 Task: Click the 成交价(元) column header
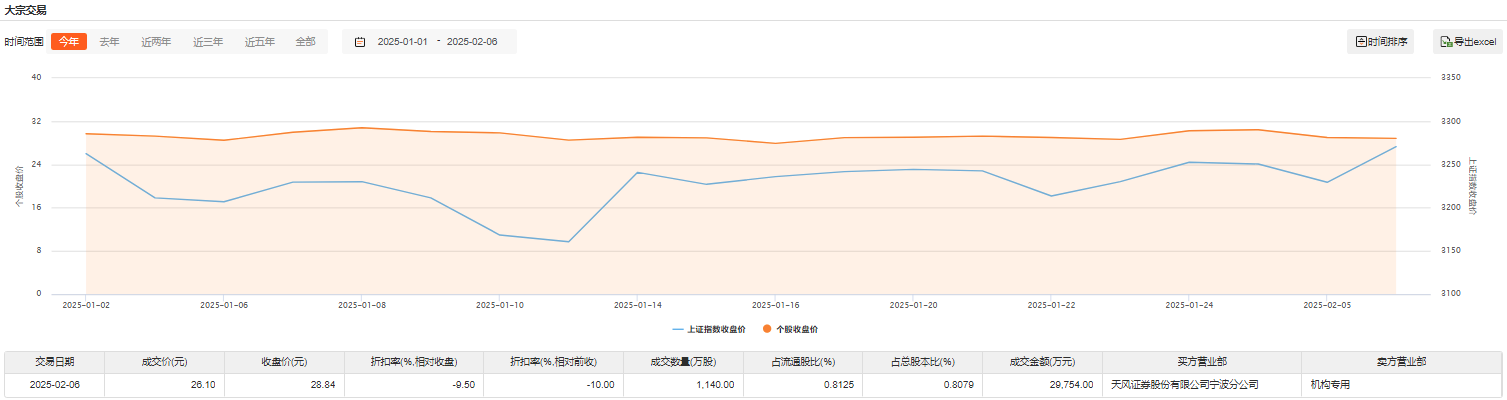pyautogui.click(x=164, y=362)
